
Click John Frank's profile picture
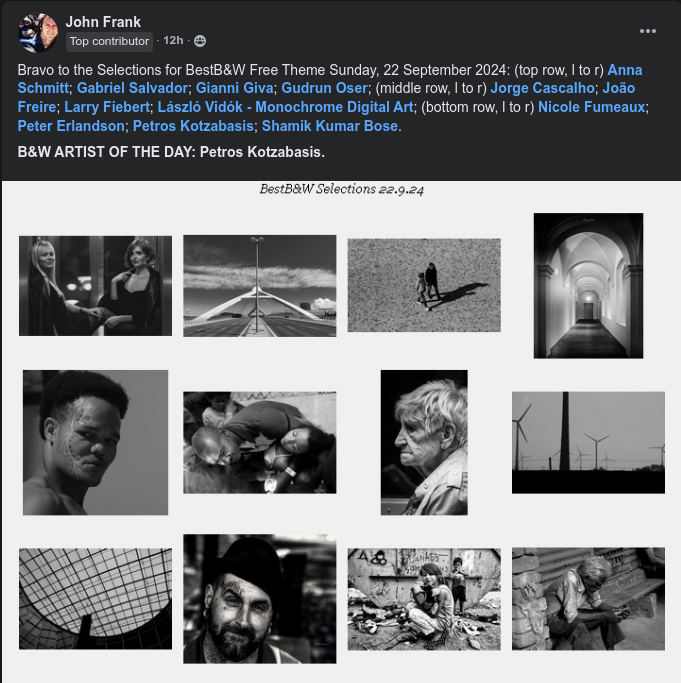[x=38, y=33]
